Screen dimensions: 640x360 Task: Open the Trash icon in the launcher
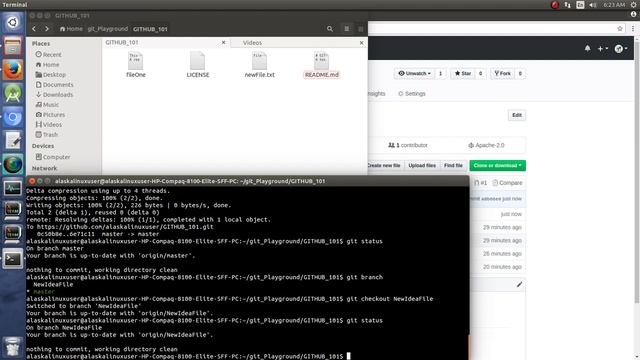click(13, 346)
